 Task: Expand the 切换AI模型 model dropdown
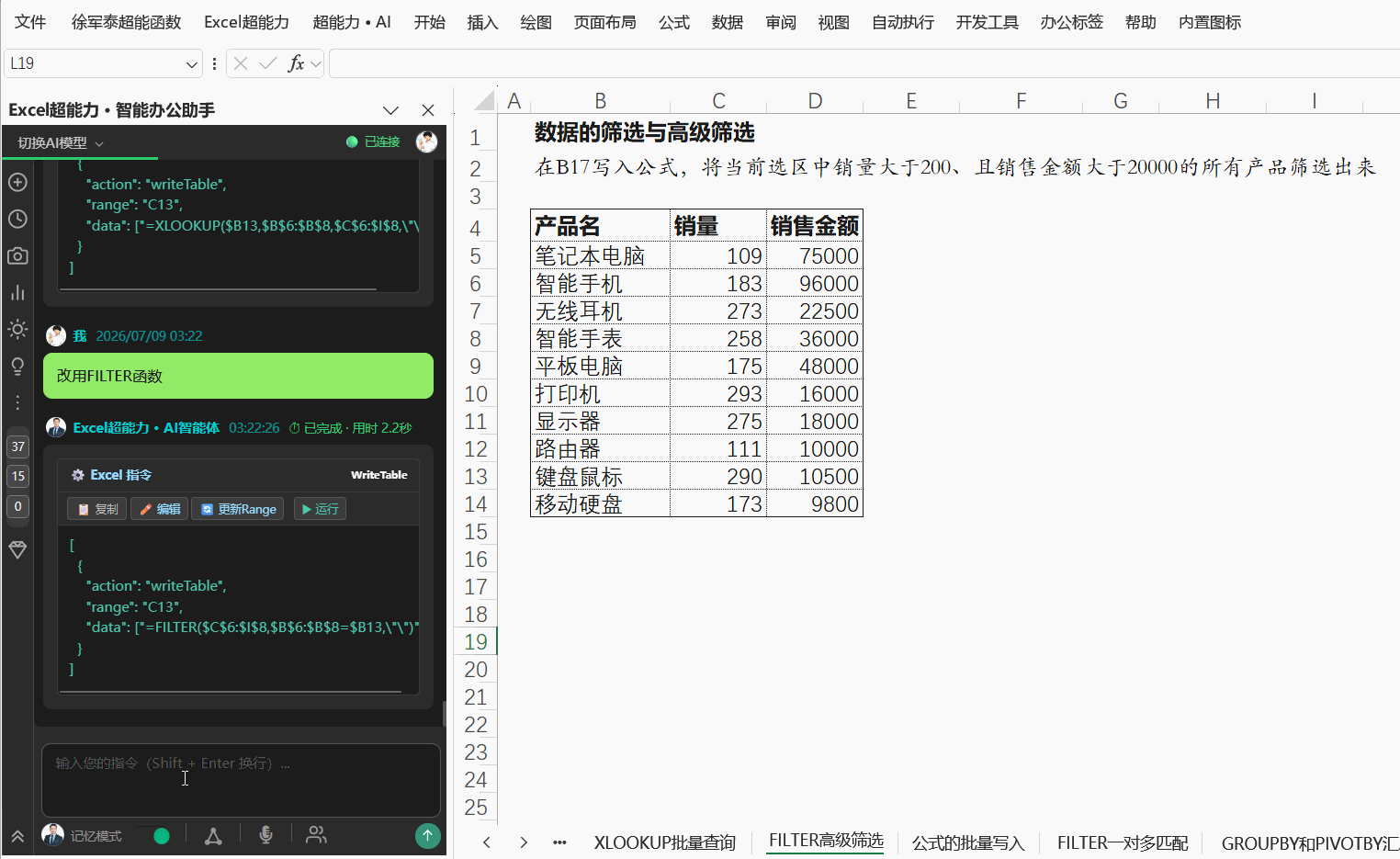coord(61,142)
